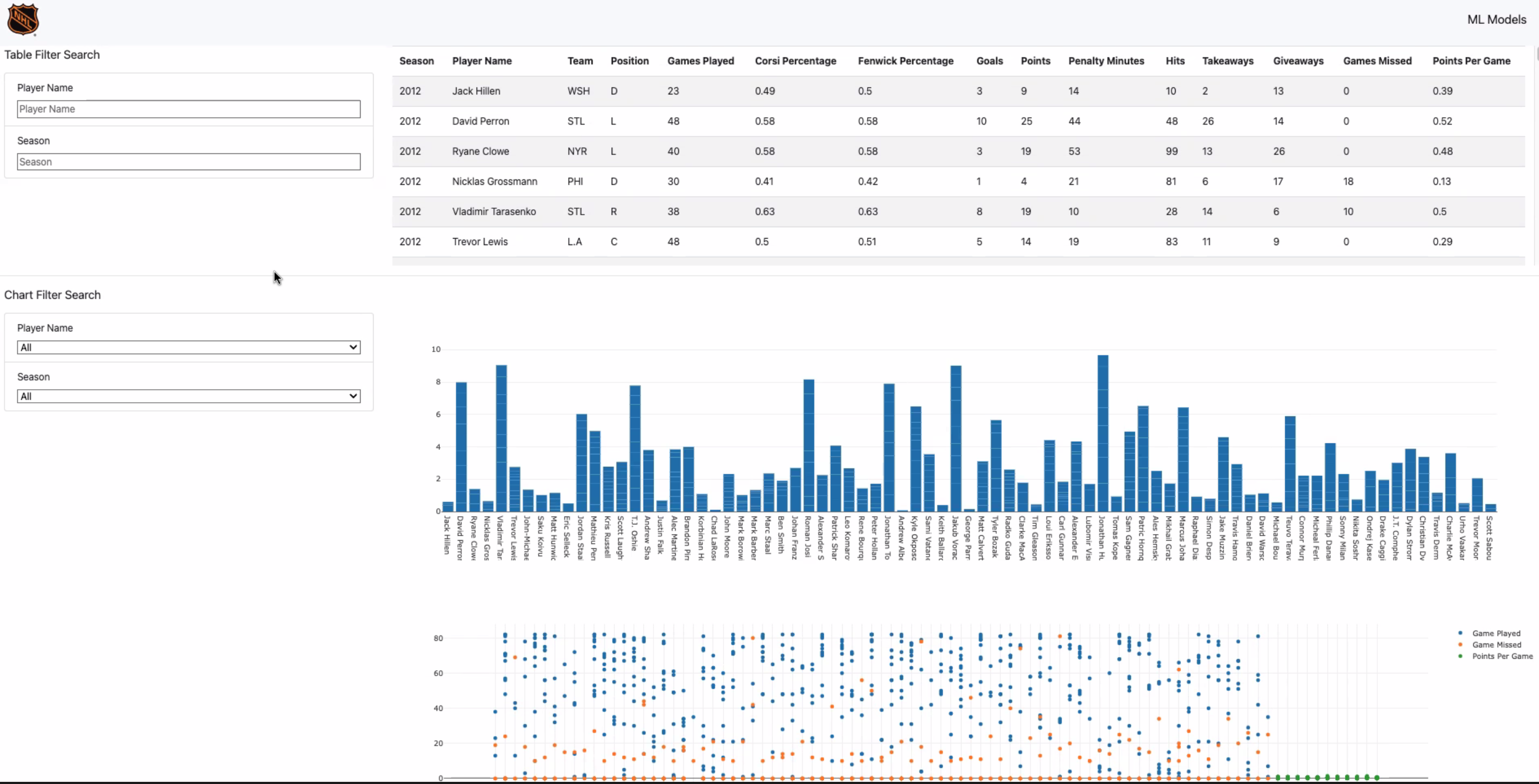Sort the table by the Goals column

point(989,60)
